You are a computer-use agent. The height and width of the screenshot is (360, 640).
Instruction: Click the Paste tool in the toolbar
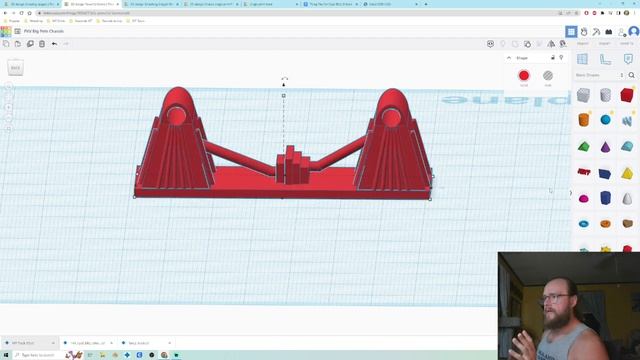click(18, 44)
